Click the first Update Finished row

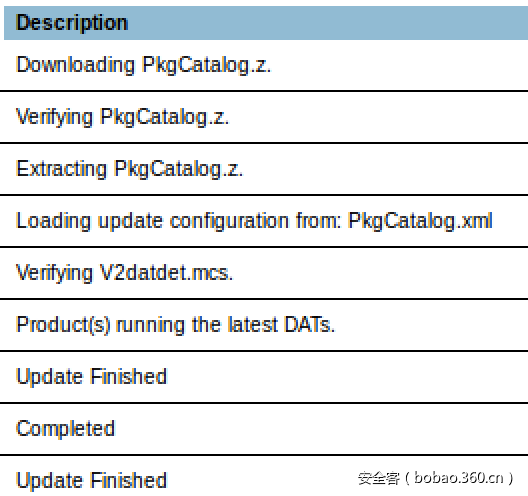(264, 377)
